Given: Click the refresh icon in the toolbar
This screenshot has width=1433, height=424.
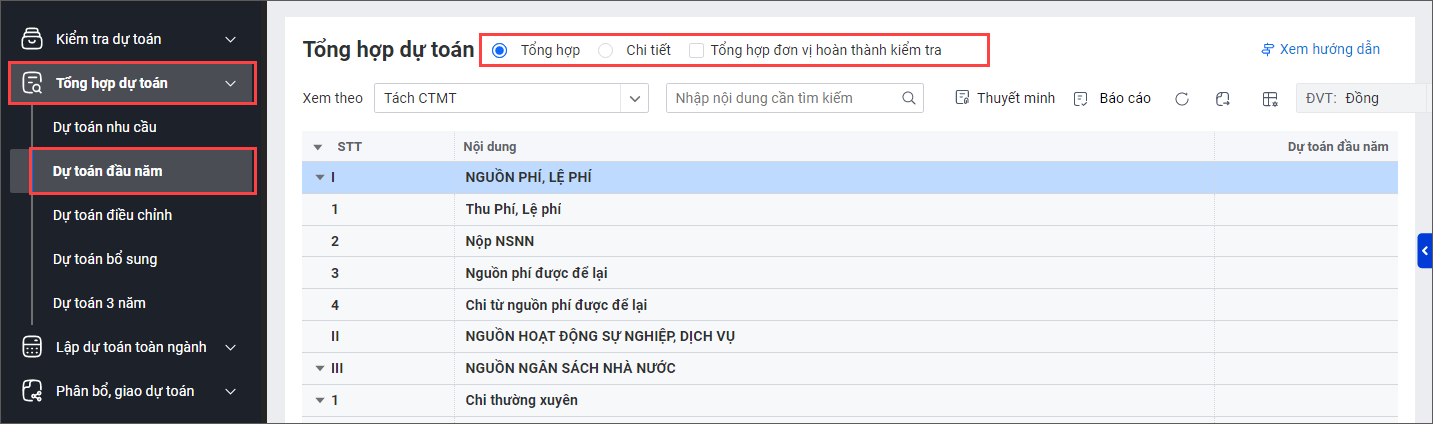Looking at the screenshot, I should tap(1181, 99).
